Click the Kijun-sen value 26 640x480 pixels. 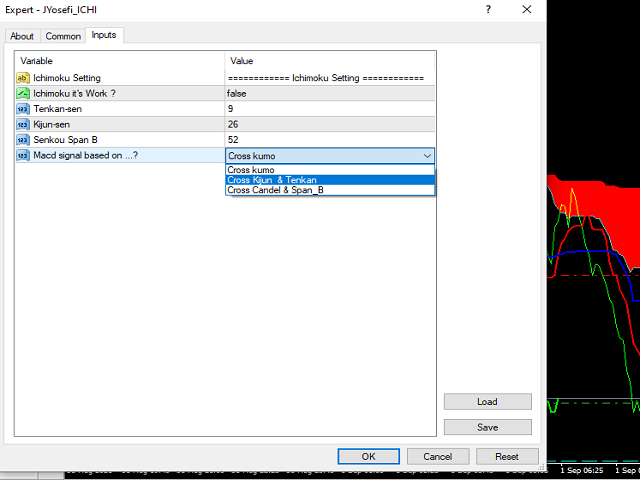[330, 124]
